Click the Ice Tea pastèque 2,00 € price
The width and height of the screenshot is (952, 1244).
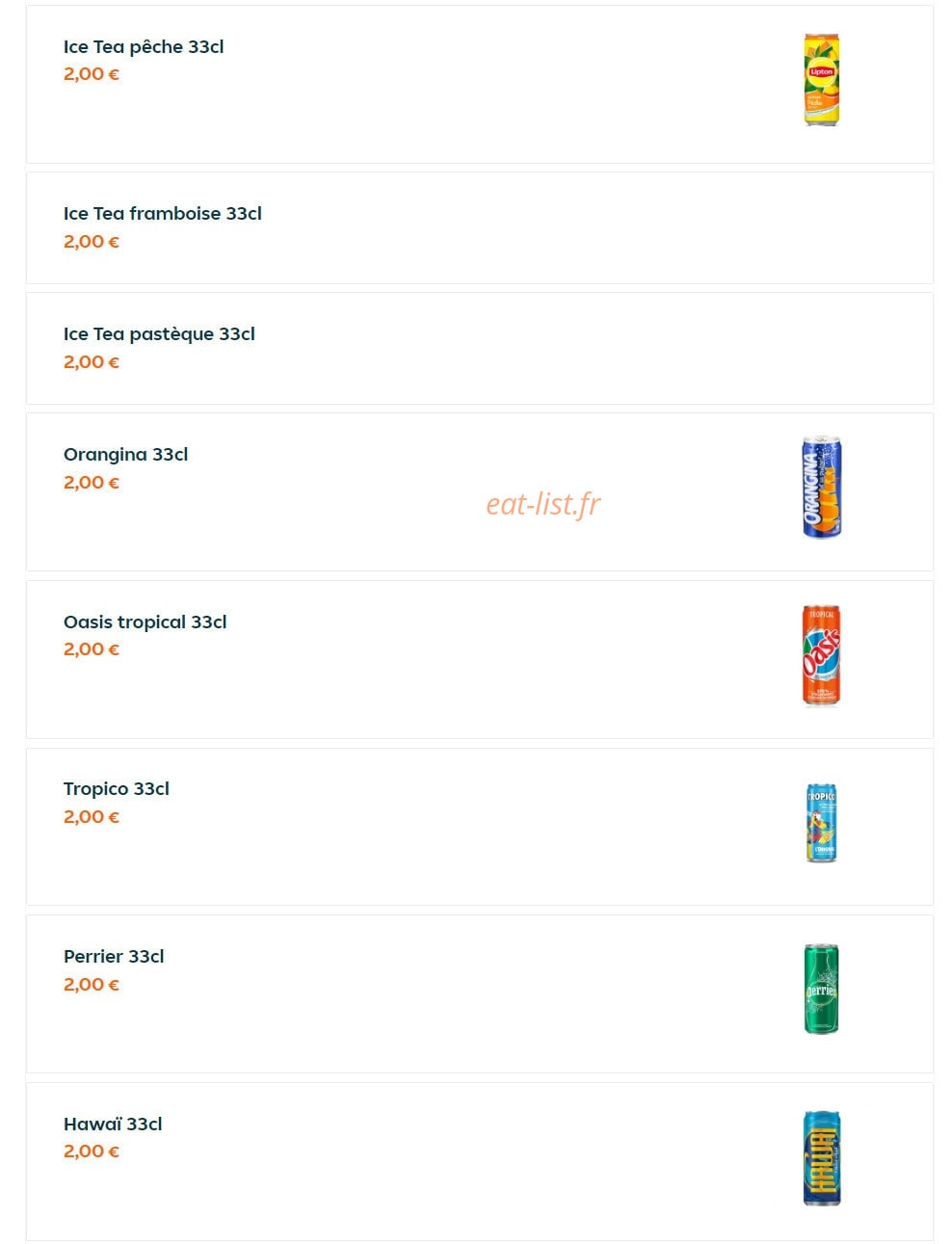tap(92, 362)
